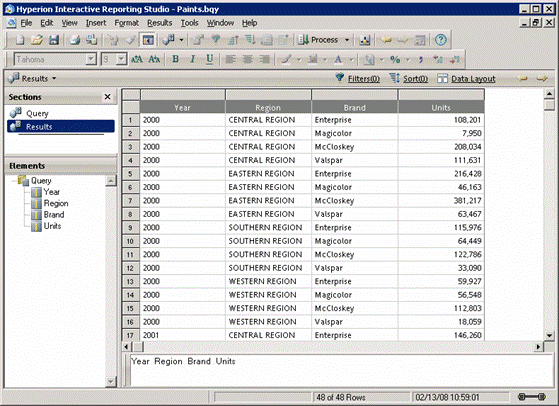559x406 pixels.
Task: Open the Data Layout link
Action: (x=473, y=78)
